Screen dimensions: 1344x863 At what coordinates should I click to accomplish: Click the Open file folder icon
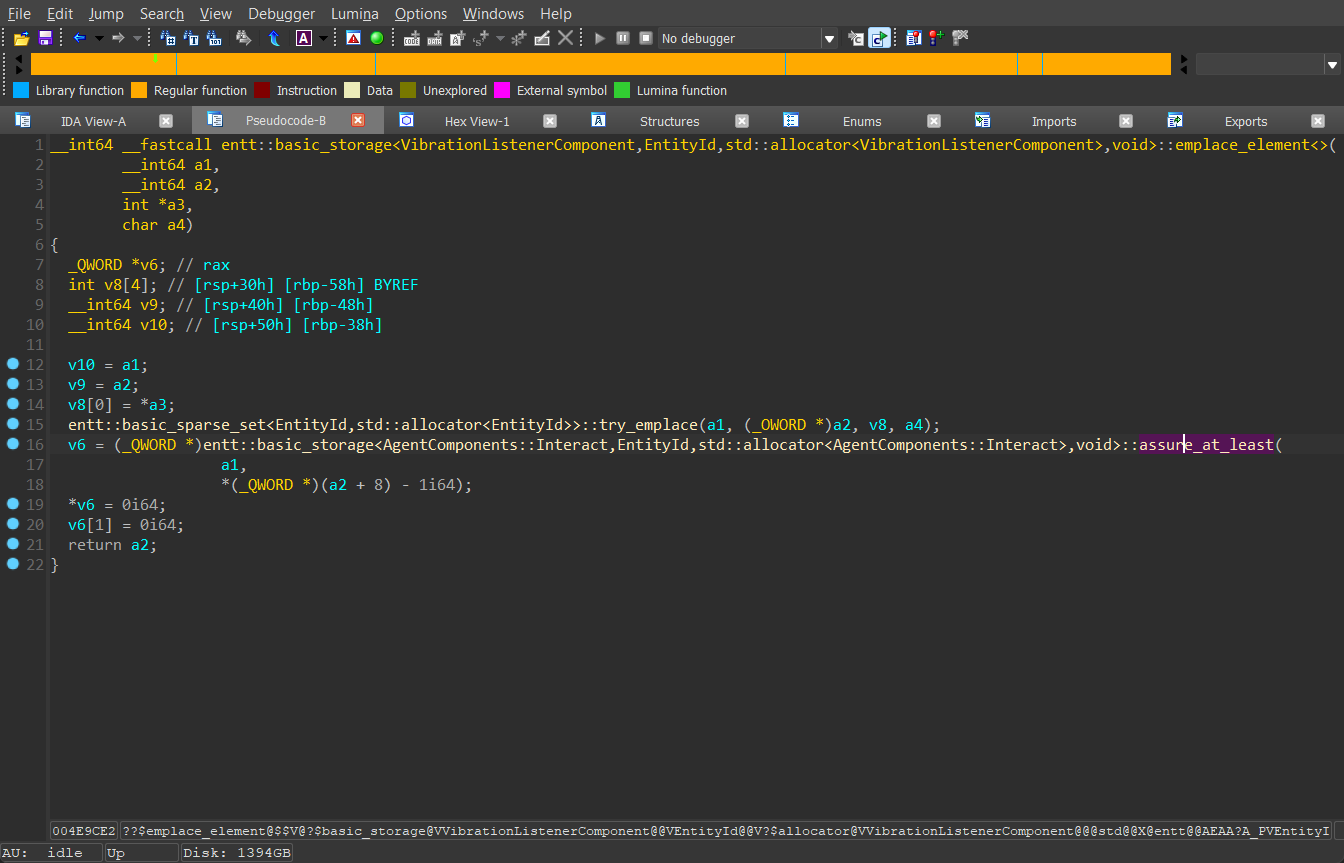21,38
